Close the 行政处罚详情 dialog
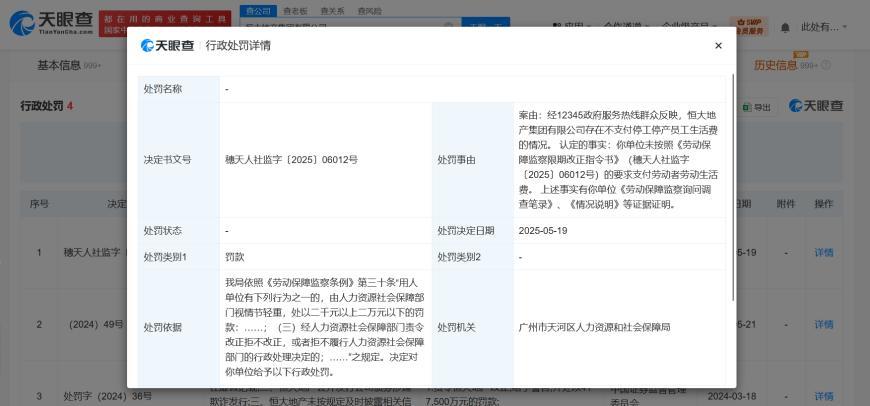 718,45
